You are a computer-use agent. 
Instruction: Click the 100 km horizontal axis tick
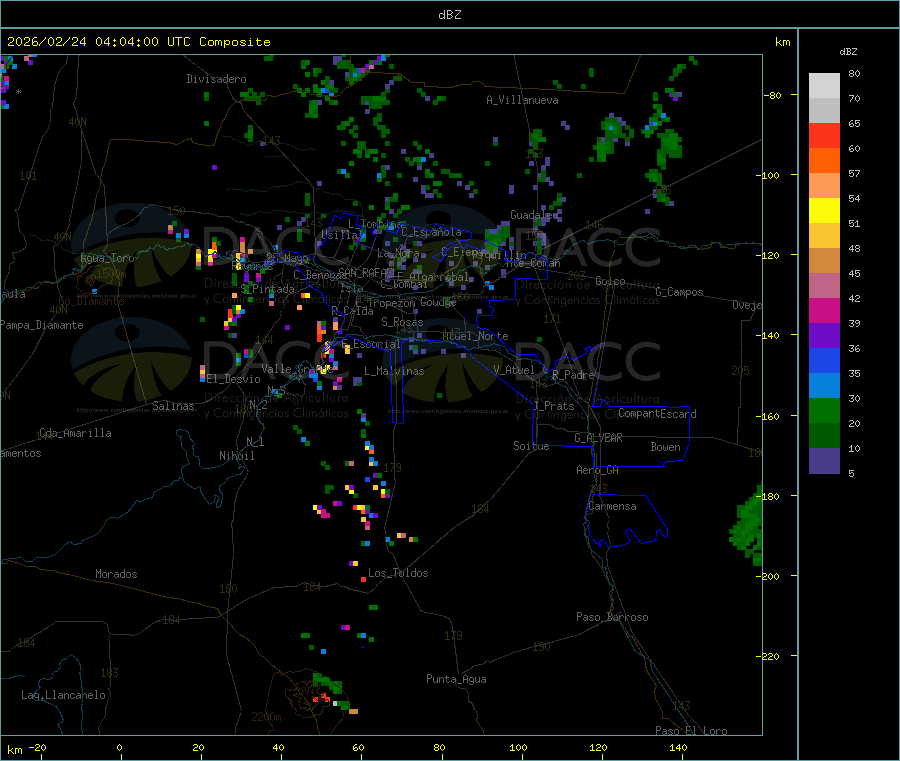tap(518, 747)
